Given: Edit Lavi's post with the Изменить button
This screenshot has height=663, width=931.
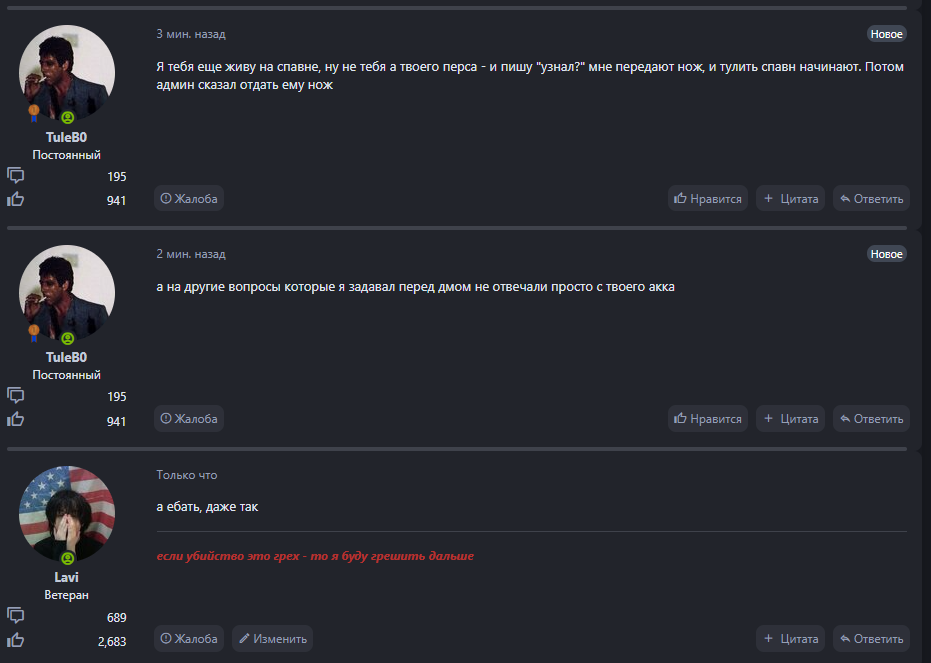Looking at the screenshot, I should coord(272,638).
